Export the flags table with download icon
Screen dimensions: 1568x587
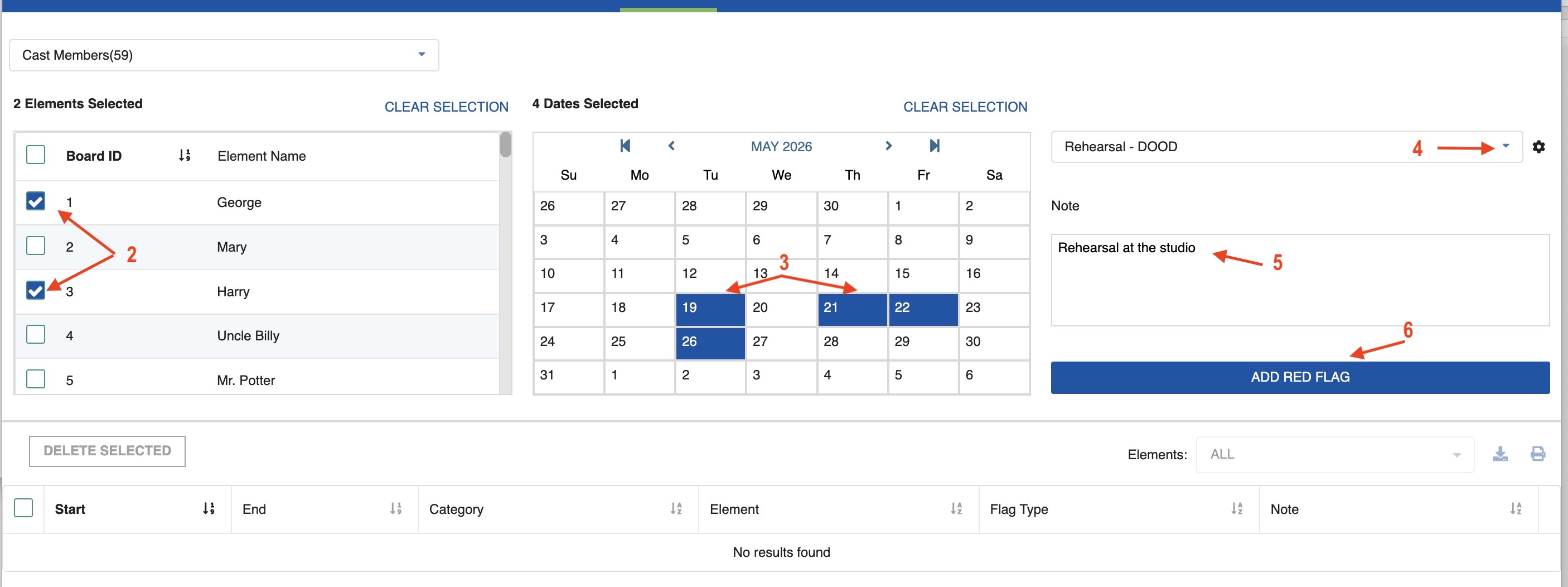(x=1501, y=454)
